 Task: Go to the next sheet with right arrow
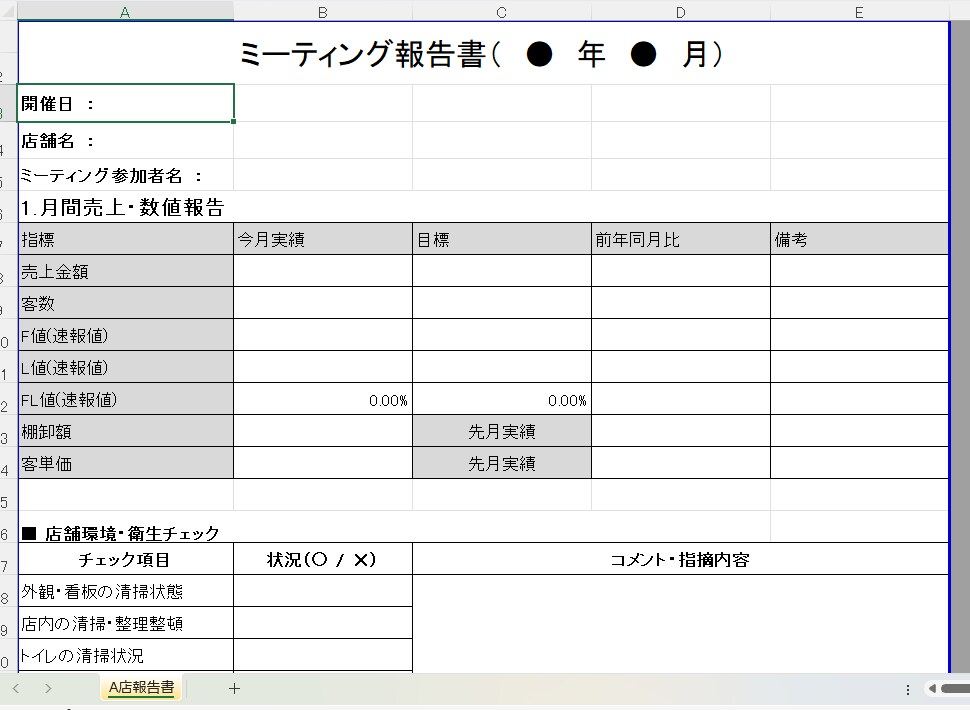(x=48, y=688)
